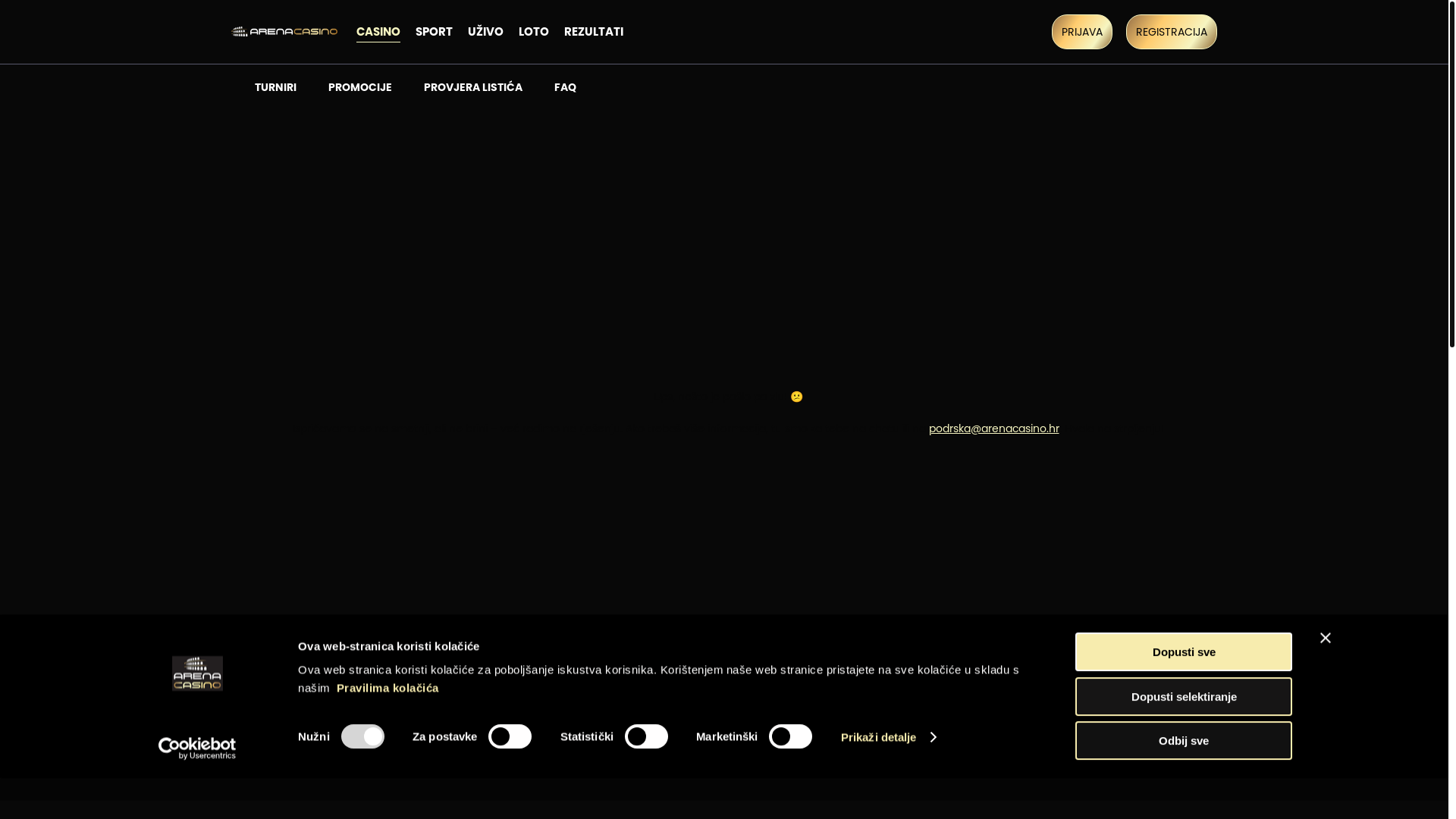
Task: Click Dopusti sve to allow all cookies
Action: point(1184,652)
